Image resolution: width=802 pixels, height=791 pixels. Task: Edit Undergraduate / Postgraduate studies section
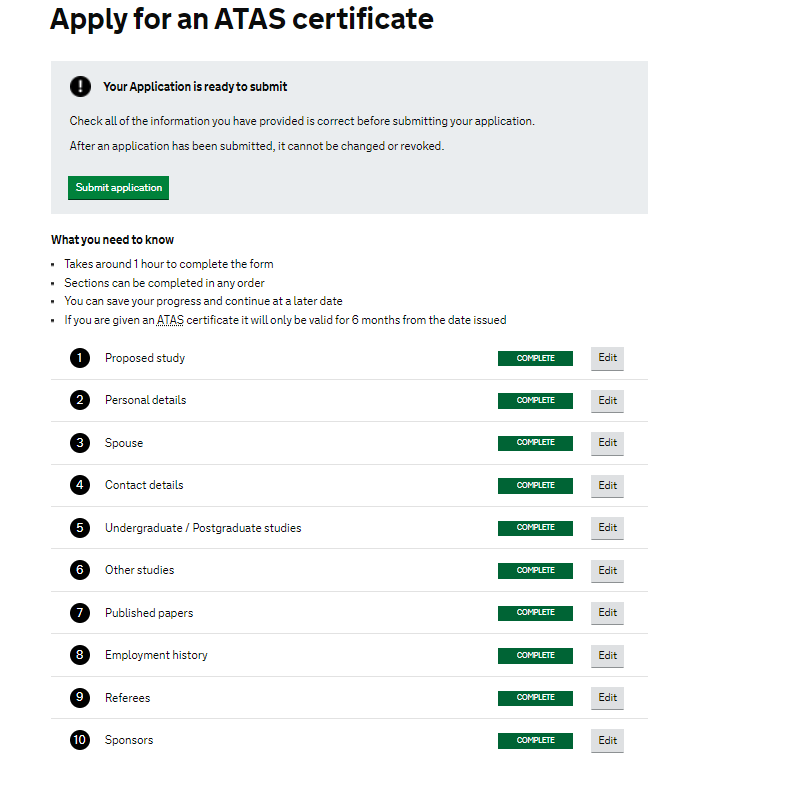607,527
